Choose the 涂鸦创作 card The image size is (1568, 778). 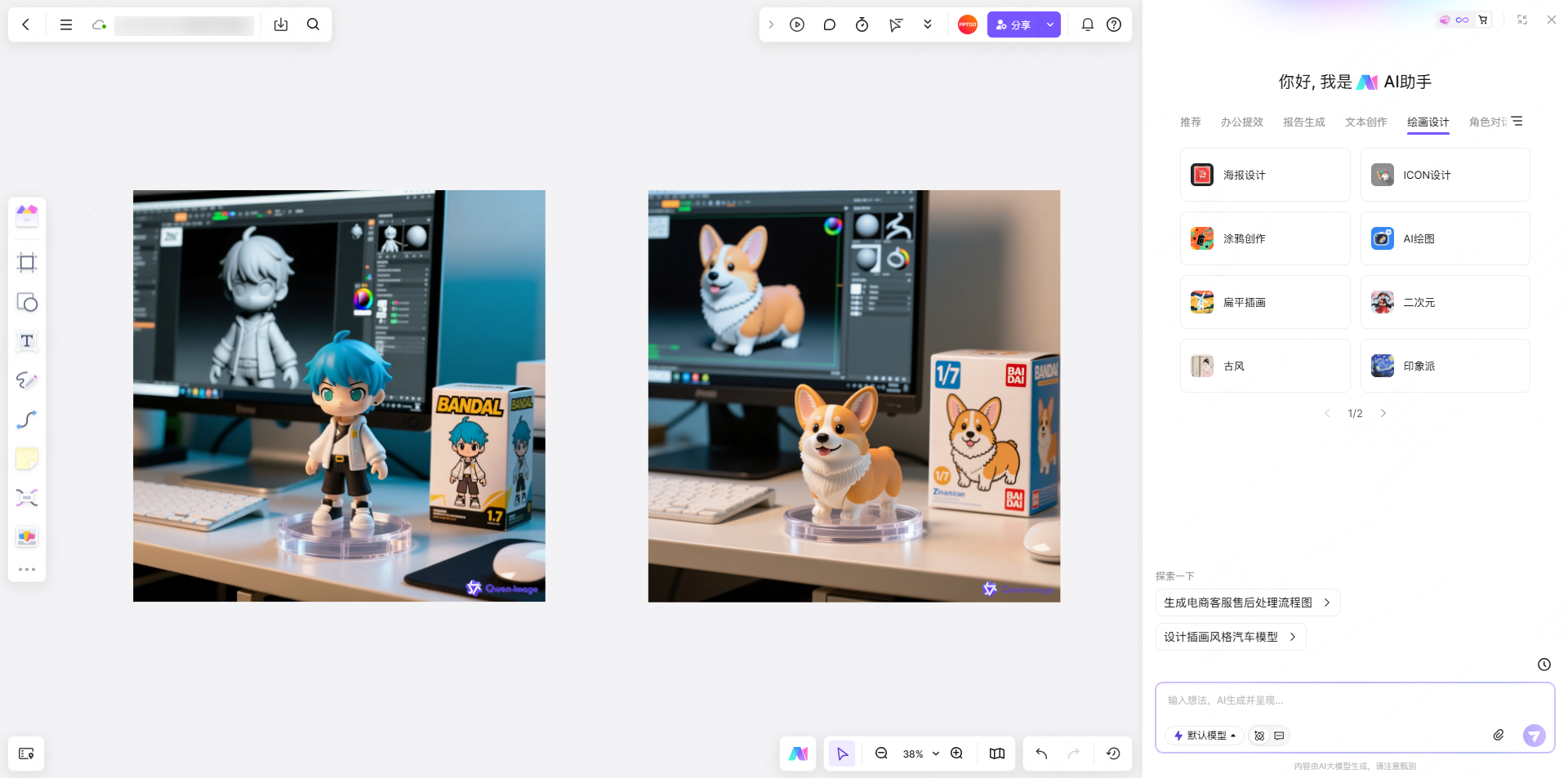point(1265,238)
